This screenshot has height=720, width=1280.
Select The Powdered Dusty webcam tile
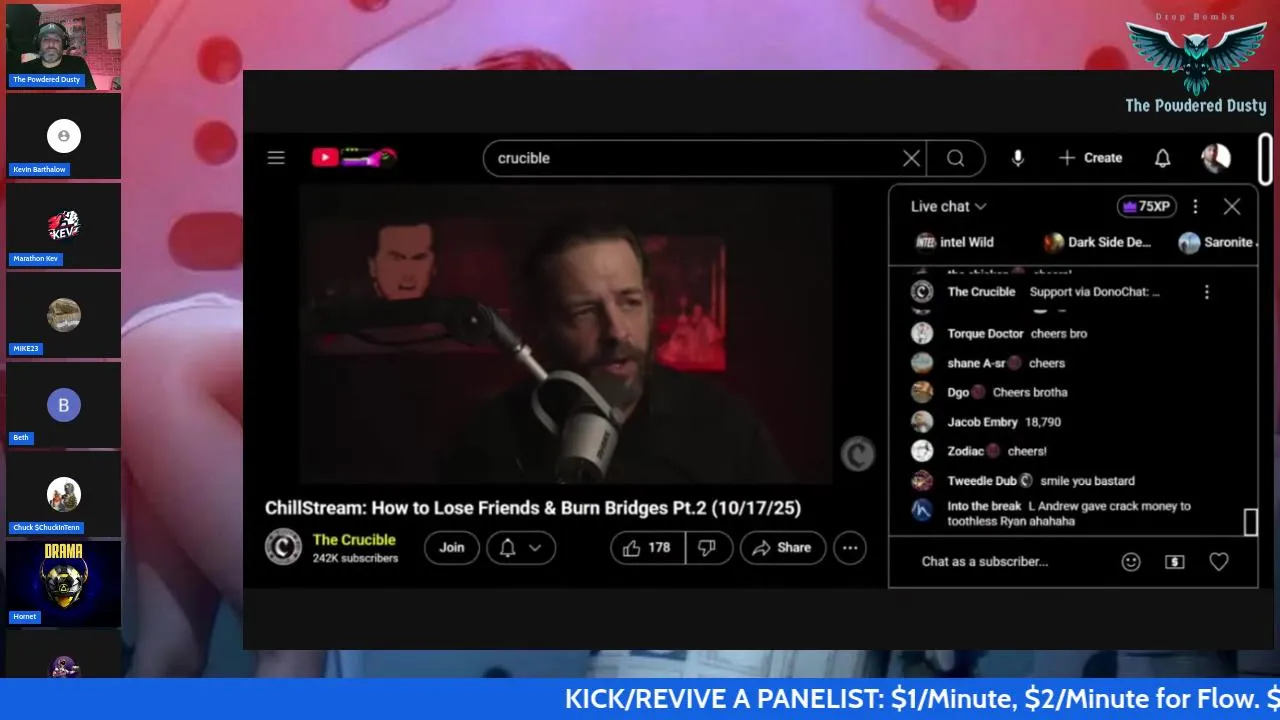[x=63, y=47]
